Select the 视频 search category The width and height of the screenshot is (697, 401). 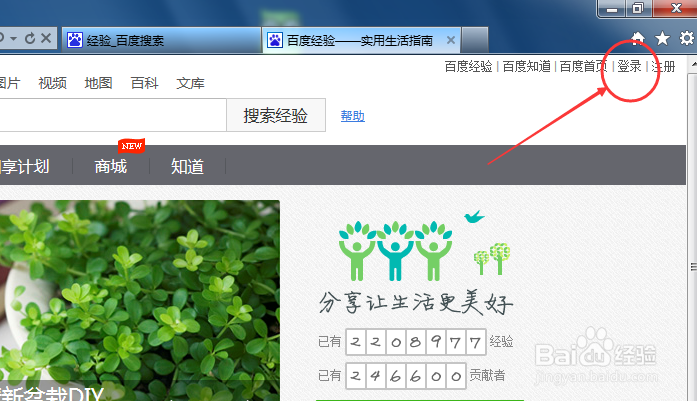pos(52,83)
